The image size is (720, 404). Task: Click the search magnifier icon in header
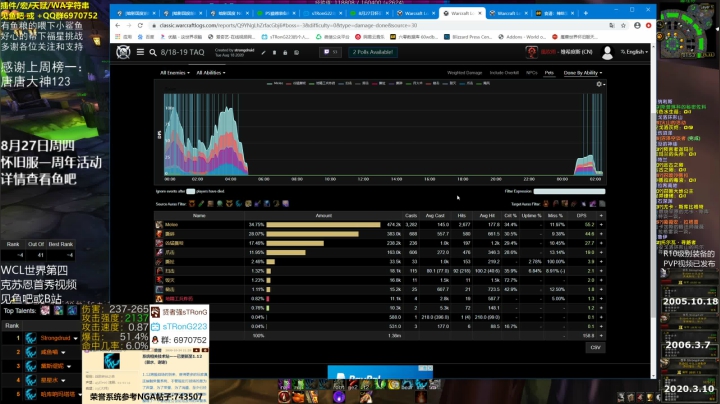pyautogui.click(x=153, y=52)
